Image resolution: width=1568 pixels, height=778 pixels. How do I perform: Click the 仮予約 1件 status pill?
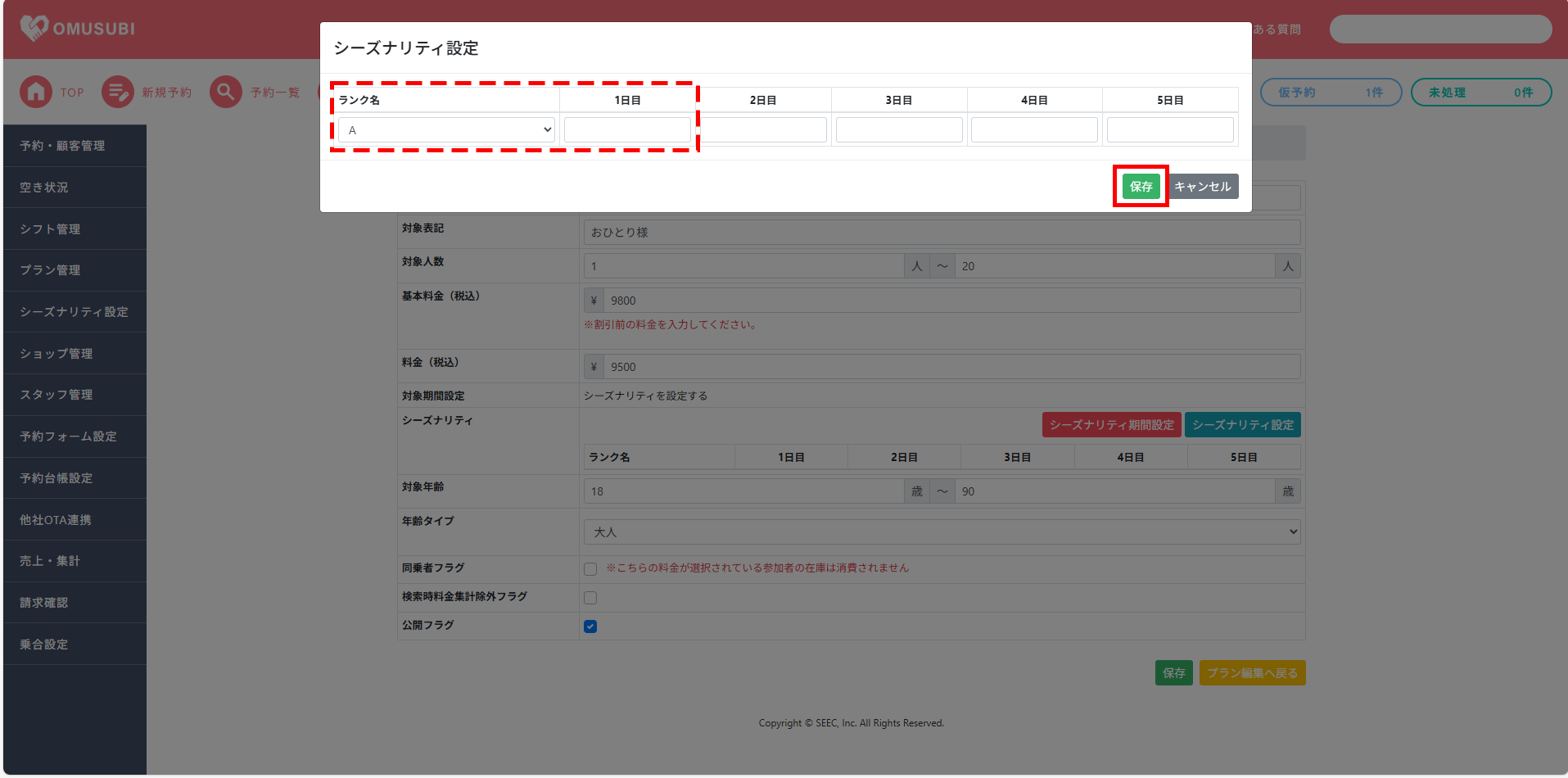1330,93
